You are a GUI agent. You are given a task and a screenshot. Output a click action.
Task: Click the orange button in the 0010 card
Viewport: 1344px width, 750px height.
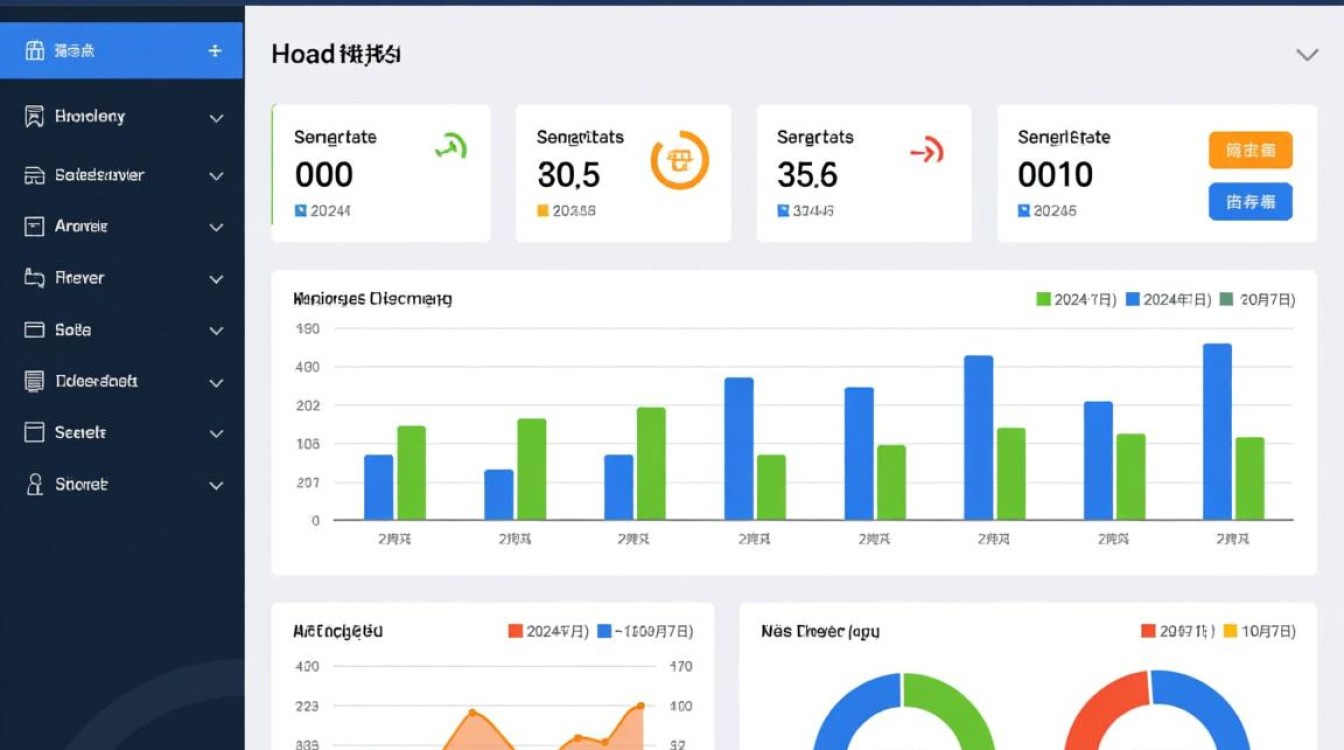1250,150
